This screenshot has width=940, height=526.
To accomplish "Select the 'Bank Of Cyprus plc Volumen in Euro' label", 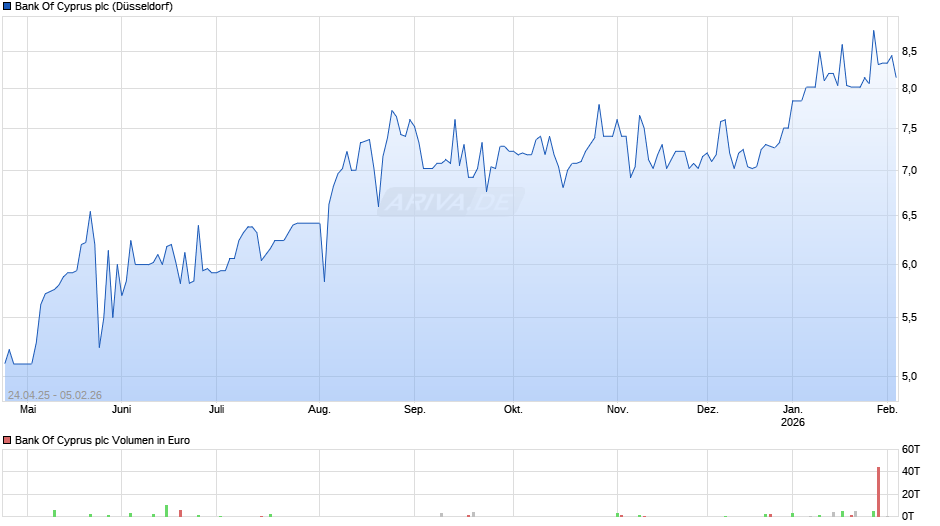I will click(102, 440).
